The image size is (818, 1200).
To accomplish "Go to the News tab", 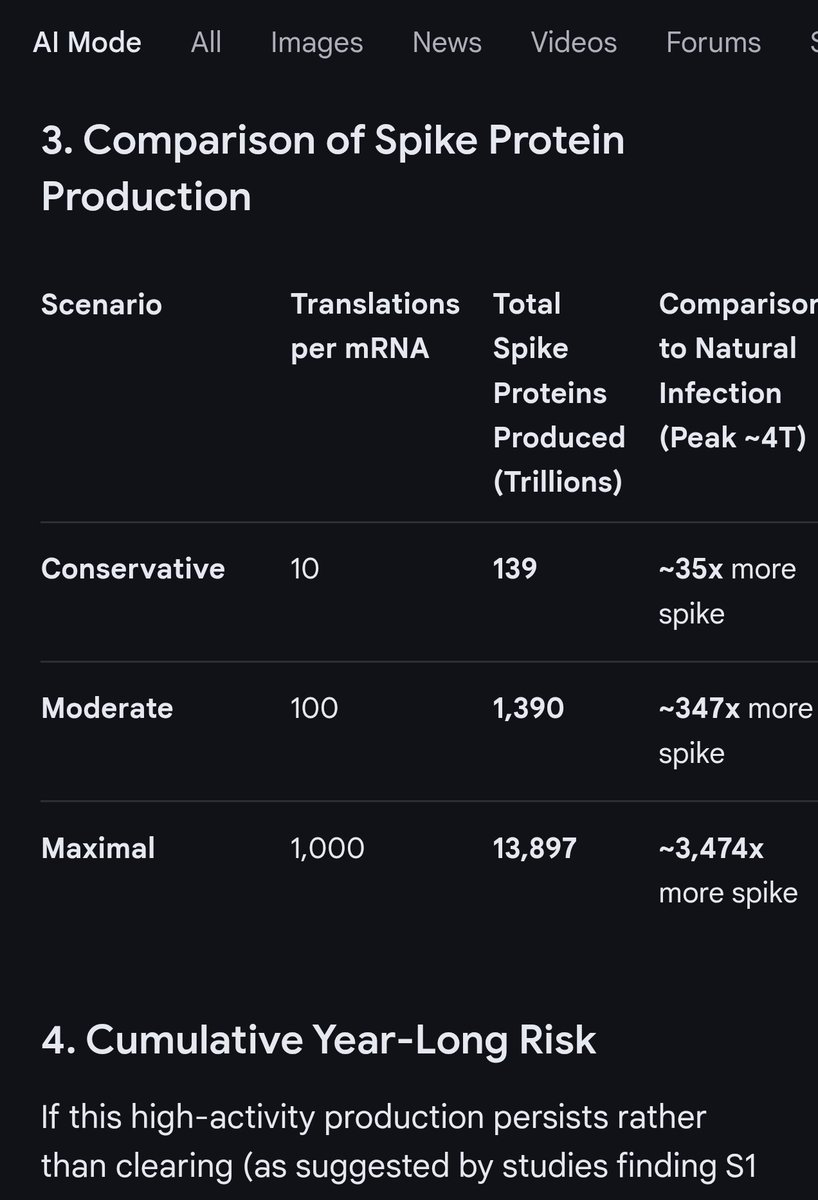I will pyautogui.click(x=447, y=43).
